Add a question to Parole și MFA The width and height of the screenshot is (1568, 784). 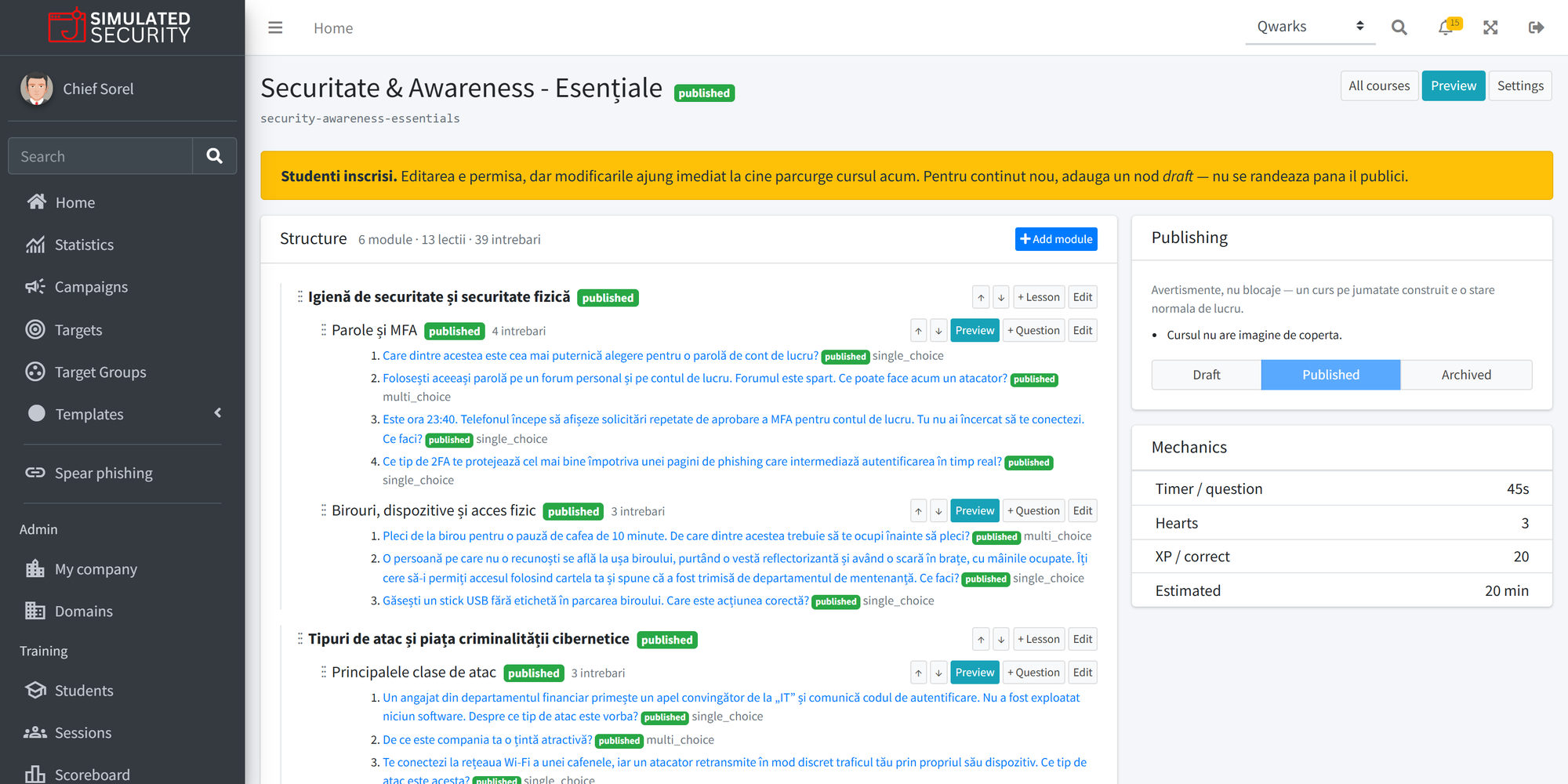click(1033, 330)
